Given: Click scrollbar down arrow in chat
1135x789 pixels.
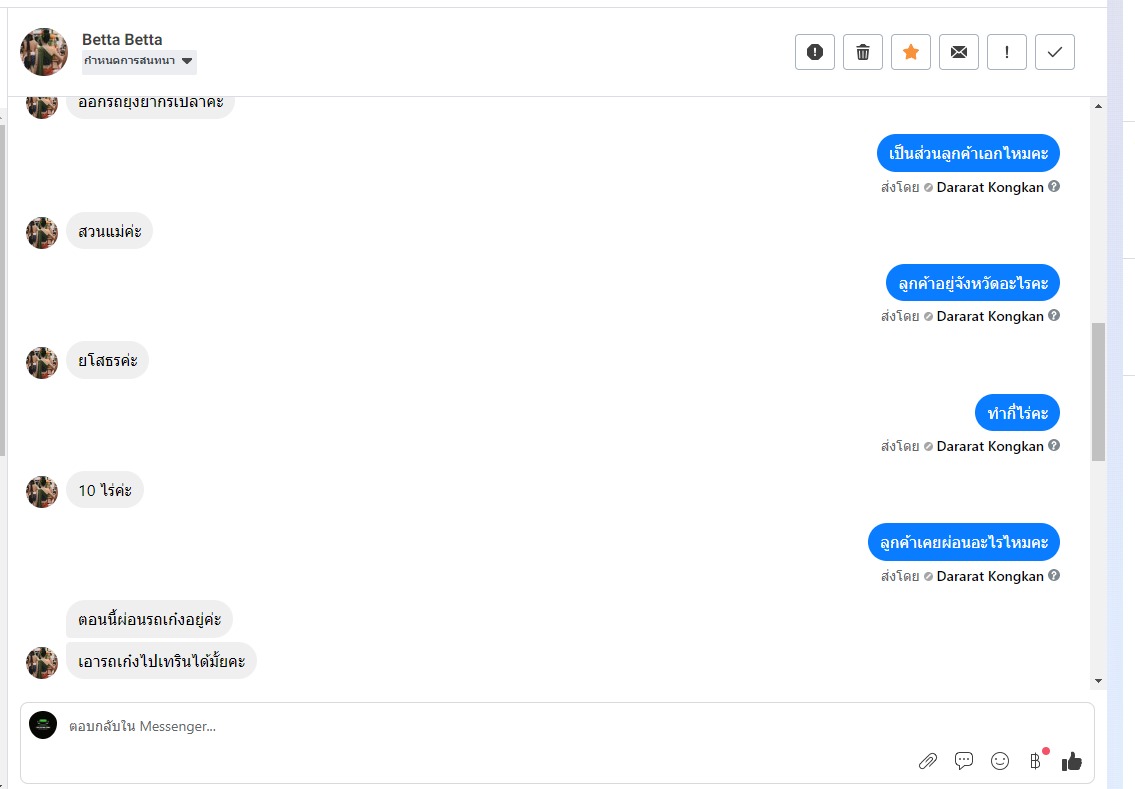Looking at the screenshot, I should pos(1098,680).
